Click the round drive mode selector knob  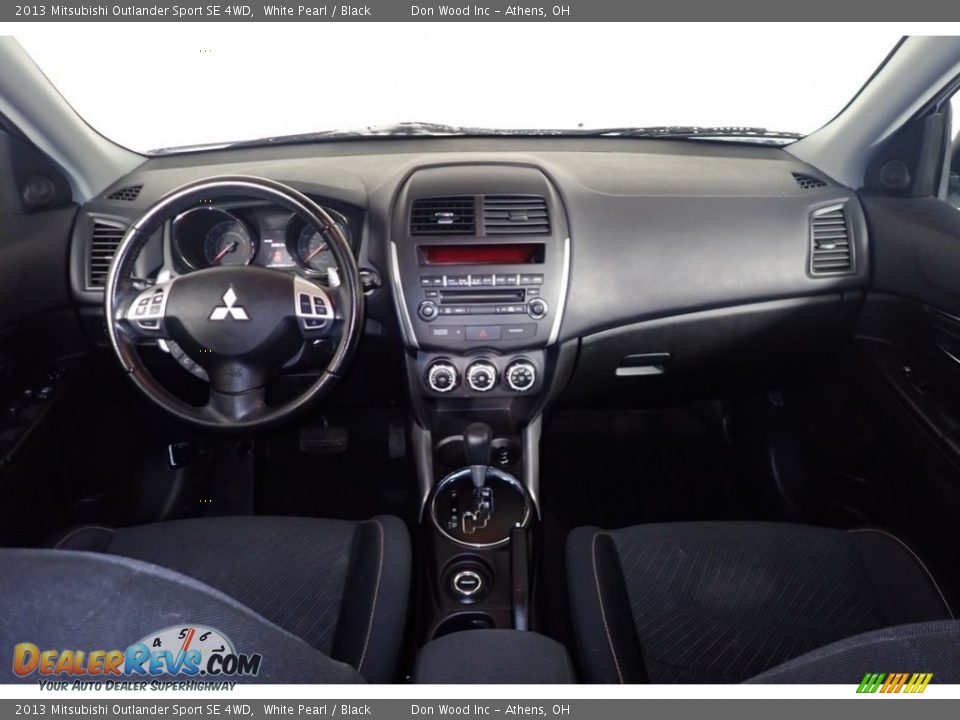coord(468,582)
